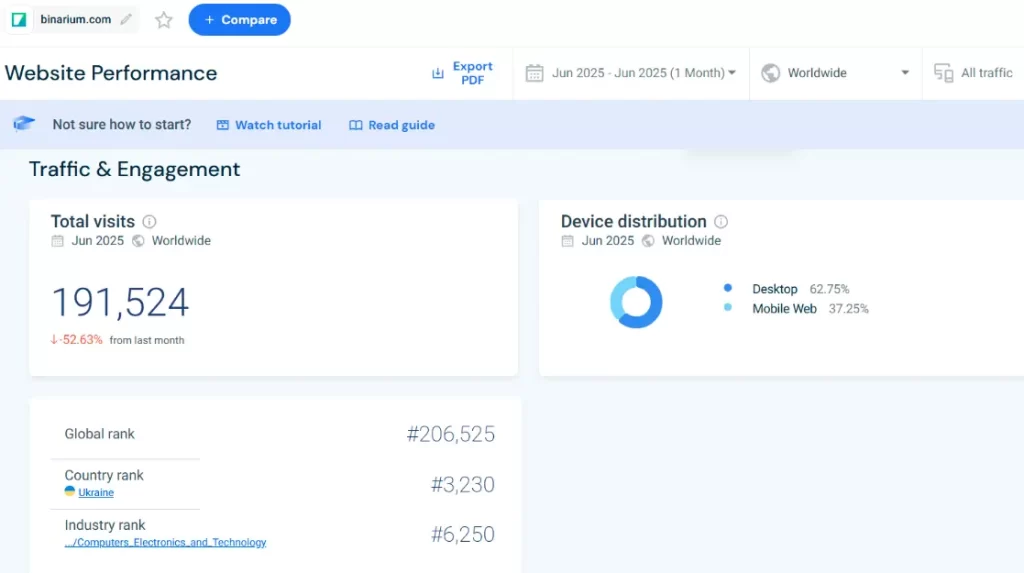The image size is (1024, 573).
Task: Click the Website Performance heading
Action: coord(111,73)
